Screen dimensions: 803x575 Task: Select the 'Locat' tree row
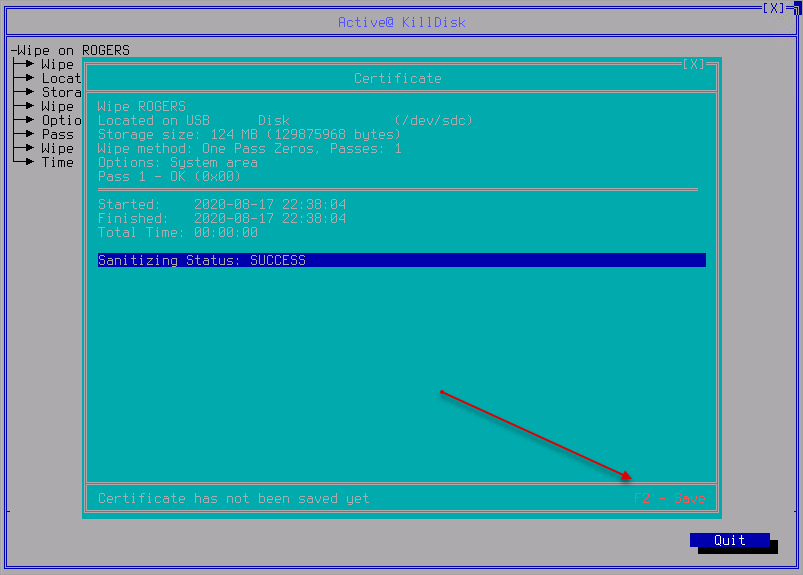click(61, 78)
